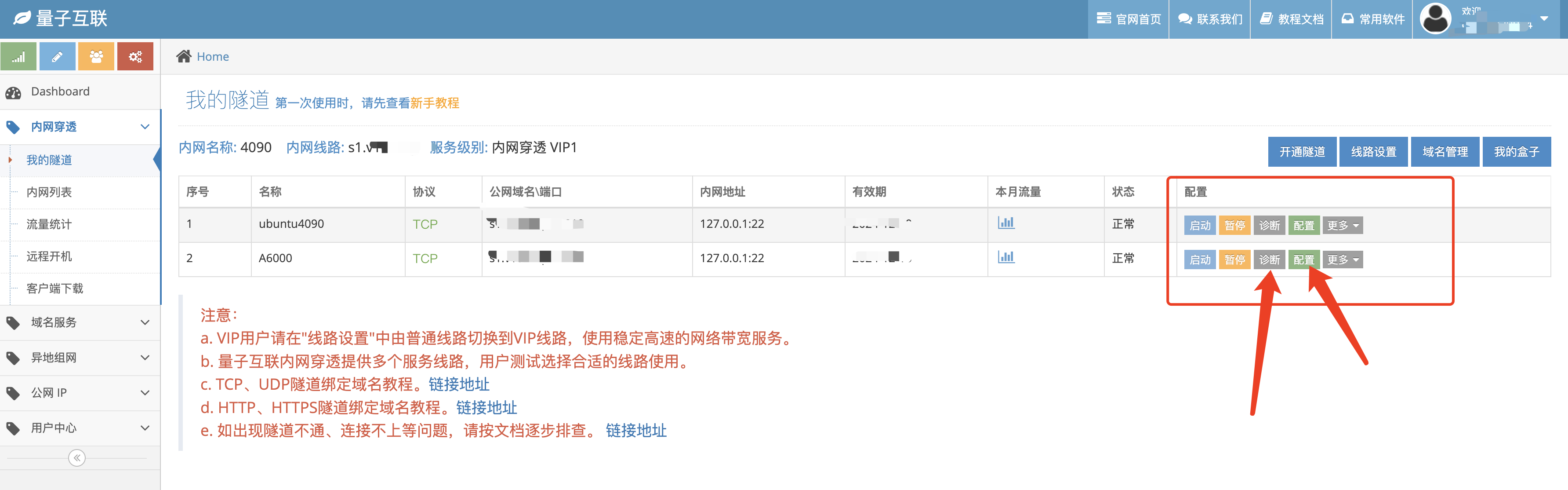Open Dashboard in sidebar
This screenshot has height=490, width=1568.
80,92
